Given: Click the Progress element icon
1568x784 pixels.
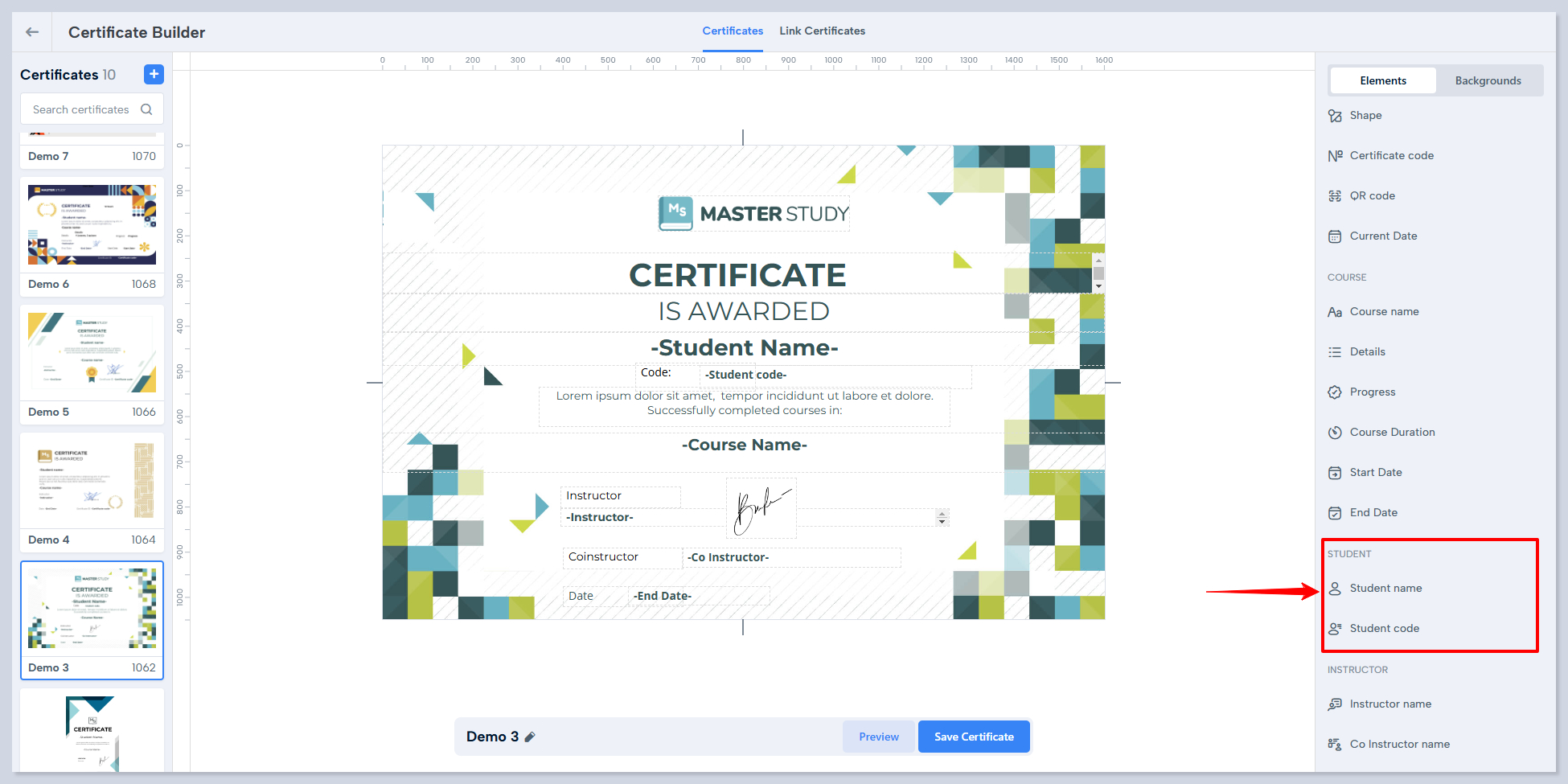Looking at the screenshot, I should 1335,392.
